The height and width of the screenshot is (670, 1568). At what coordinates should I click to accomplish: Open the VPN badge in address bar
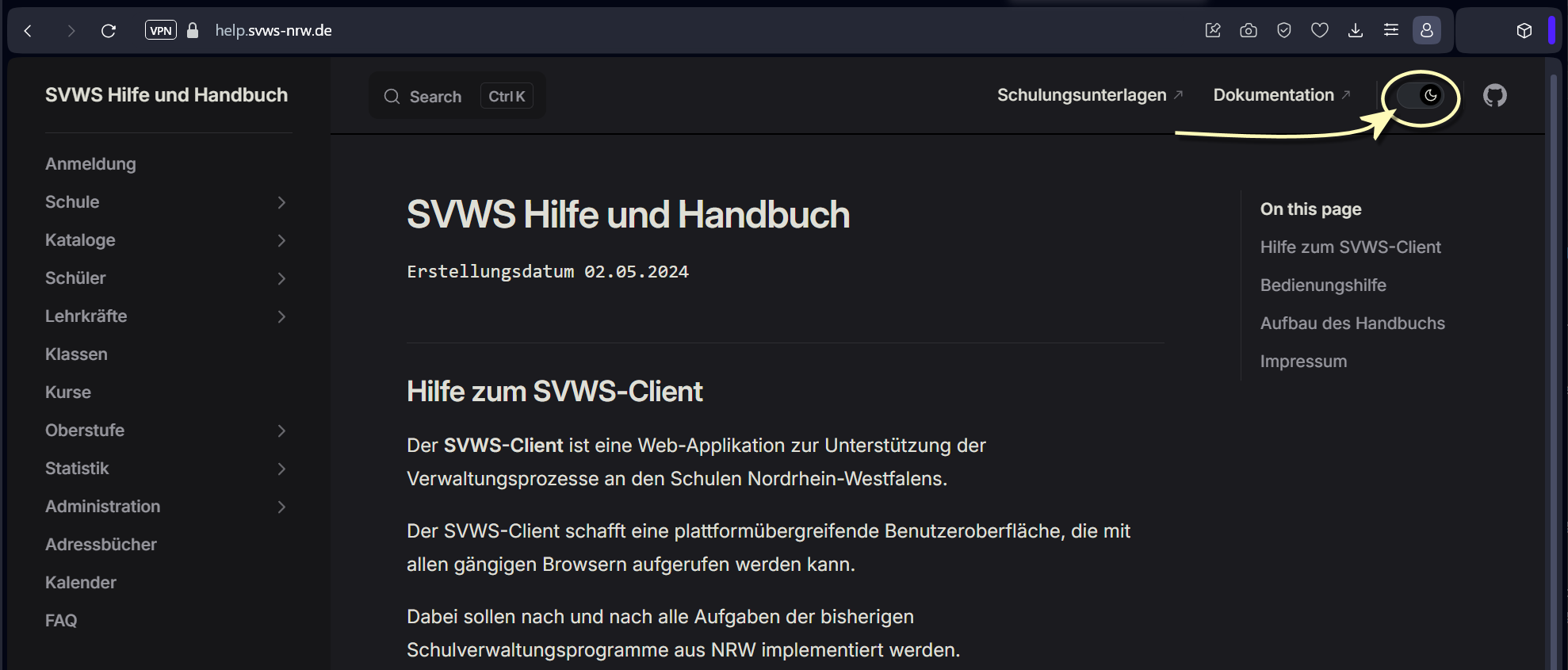pyautogui.click(x=161, y=30)
